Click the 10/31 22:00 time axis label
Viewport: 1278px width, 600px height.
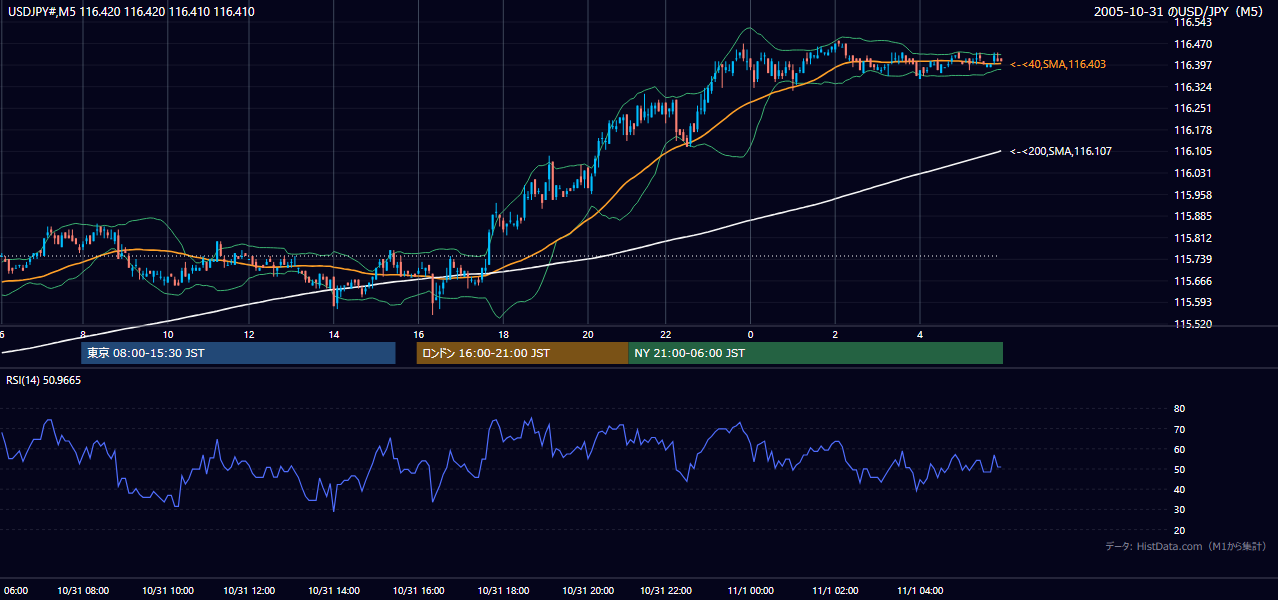tap(666, 590)
